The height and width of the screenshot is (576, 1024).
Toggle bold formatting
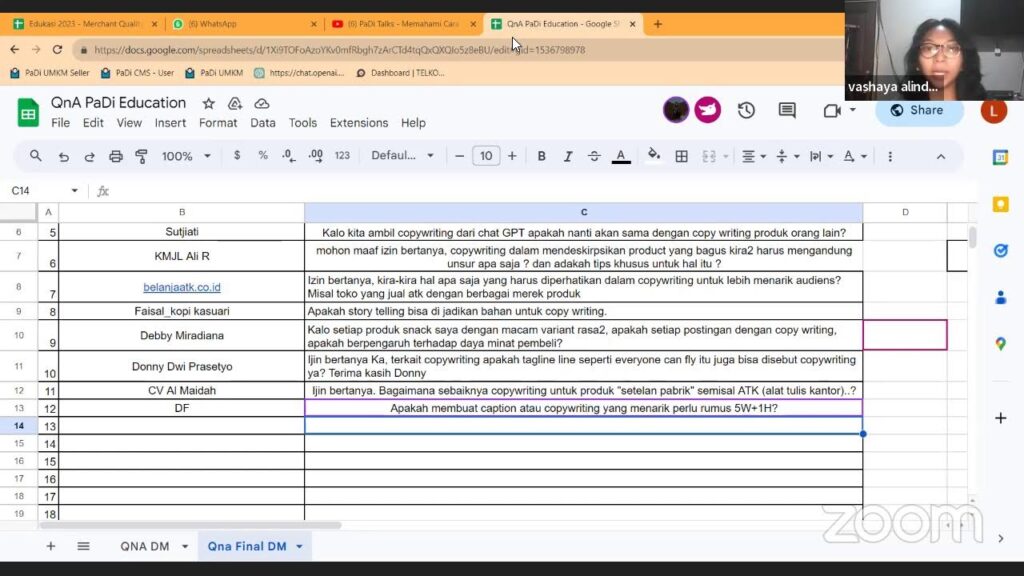(542, 156)
